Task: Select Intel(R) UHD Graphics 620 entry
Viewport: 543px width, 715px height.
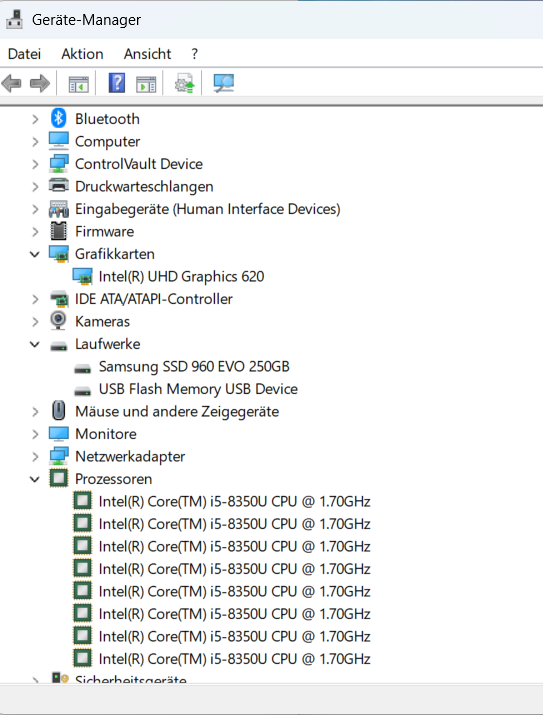Action: click(181, 276)
